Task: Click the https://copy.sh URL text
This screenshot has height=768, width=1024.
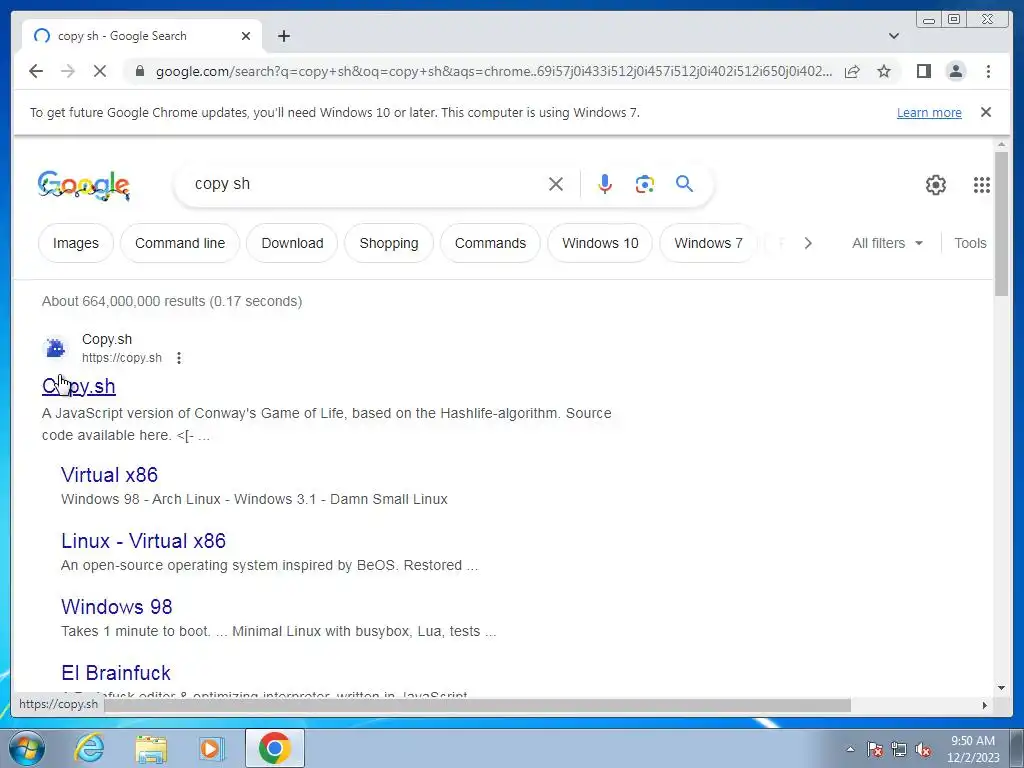Action: [121, 358]
